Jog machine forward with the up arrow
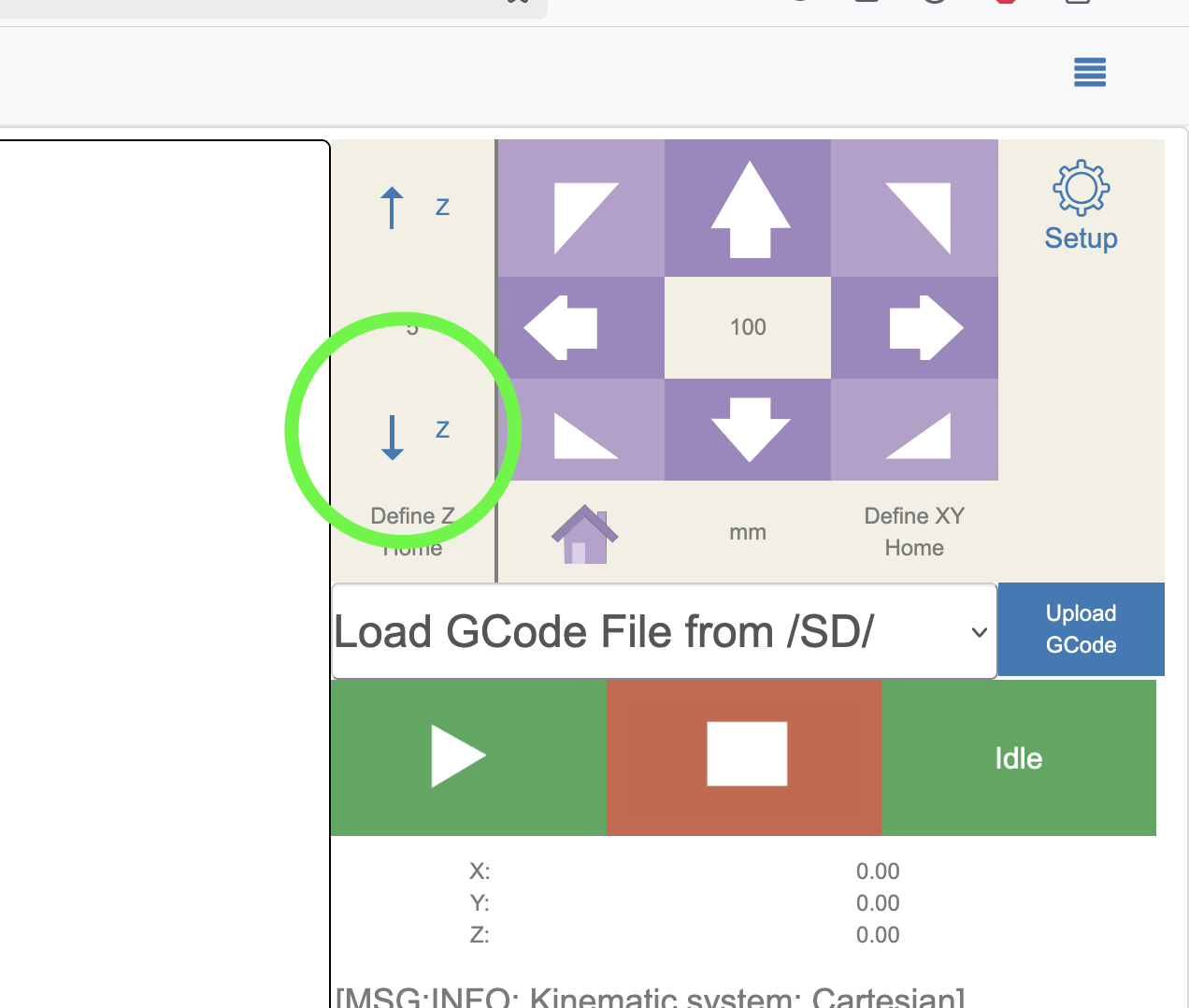Screen dimensions: 1189x1008 tap(749, 209)
